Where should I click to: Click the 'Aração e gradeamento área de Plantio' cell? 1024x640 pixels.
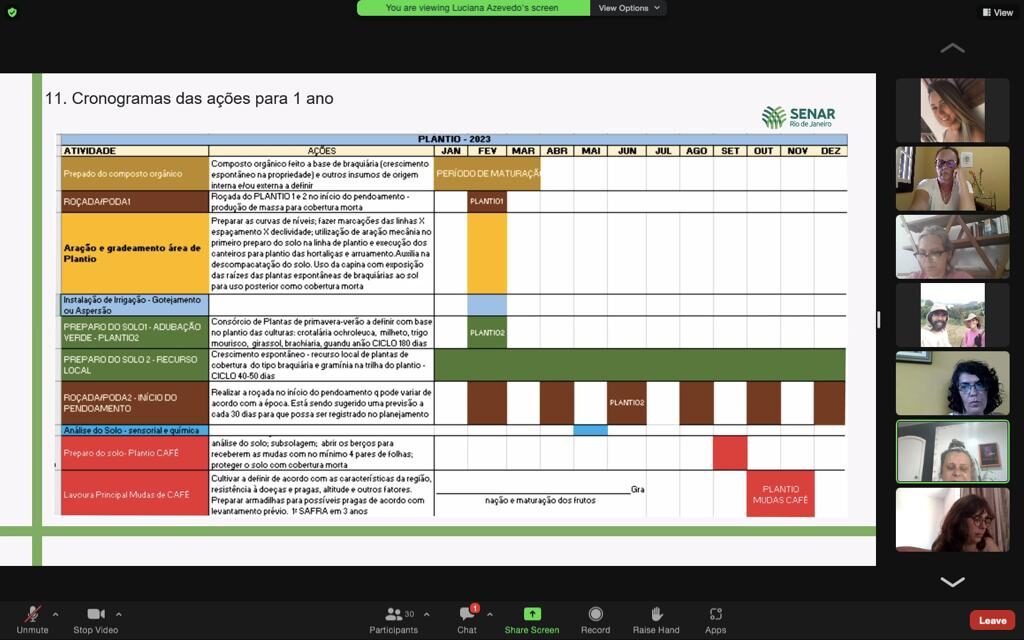tap(135, 253)
